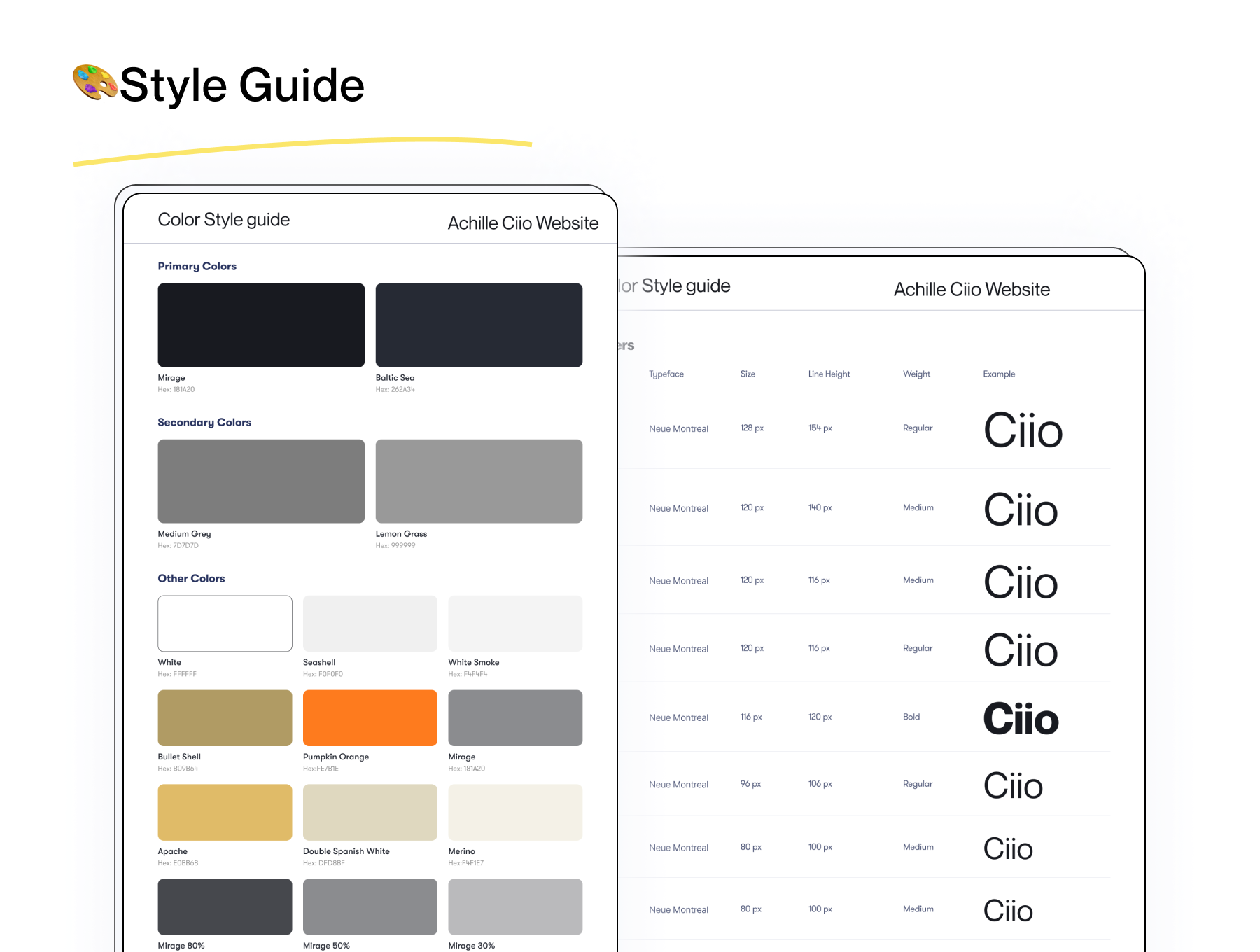Image resolution: width=1260 pixels, height=952 pixels.
Task: Select the Seashell color swatch
Action: [x=370, y=623]
